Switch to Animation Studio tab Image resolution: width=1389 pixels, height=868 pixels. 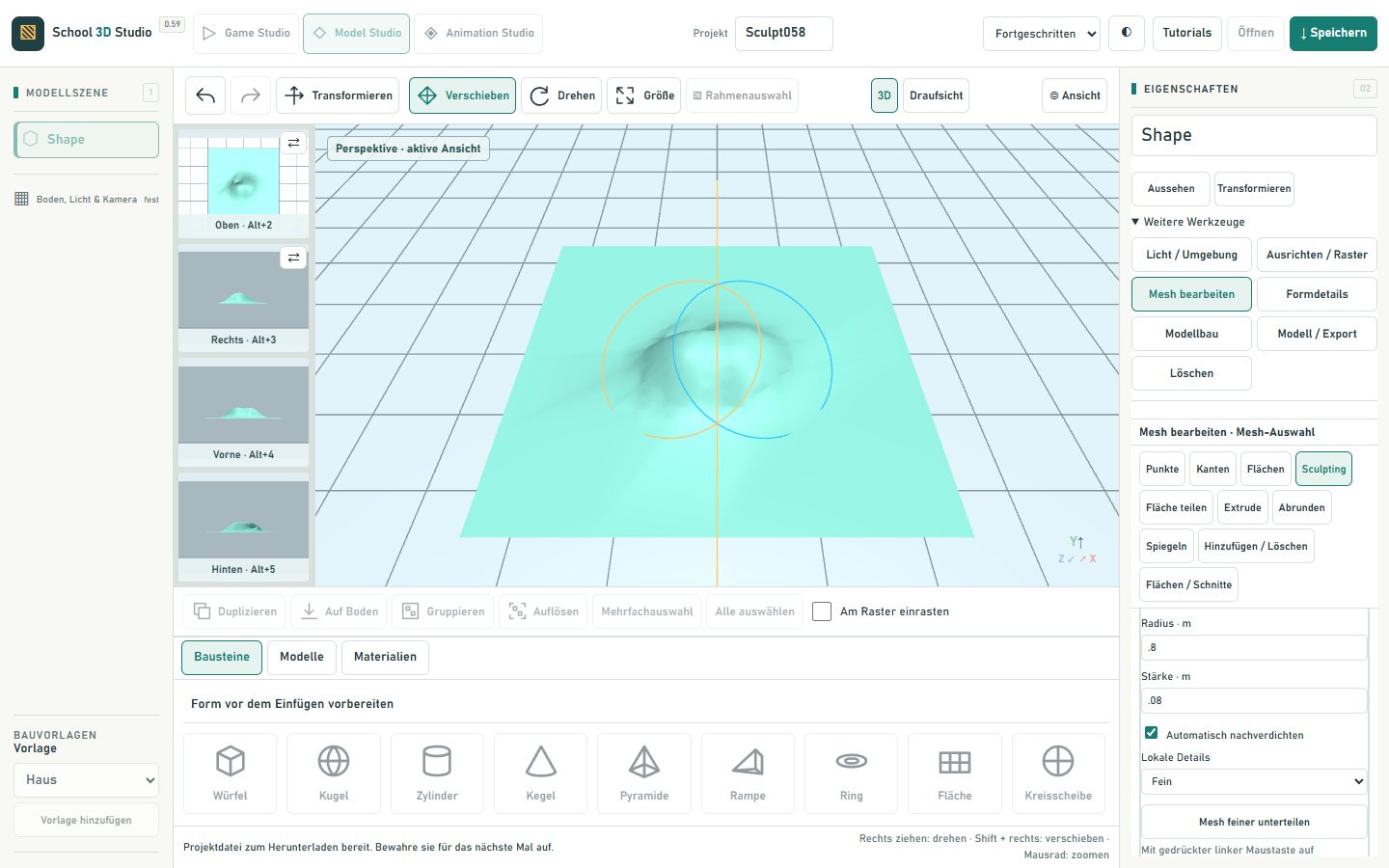[478, 33]
